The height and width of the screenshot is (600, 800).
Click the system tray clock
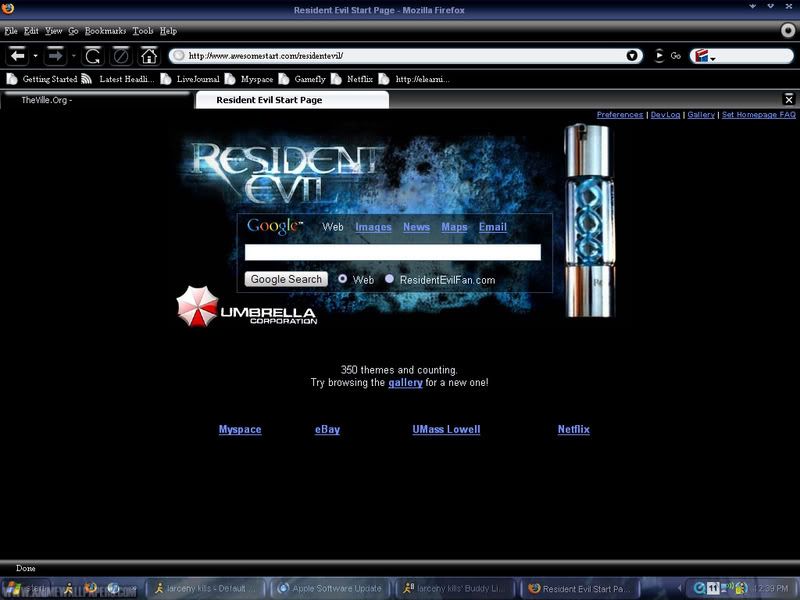[x=770, y=588]
